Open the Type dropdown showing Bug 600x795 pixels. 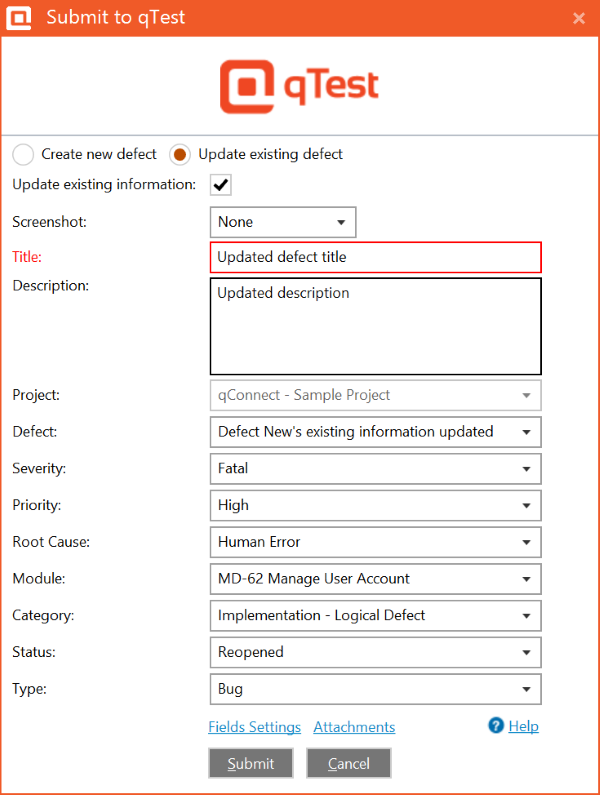coord(376,689)
